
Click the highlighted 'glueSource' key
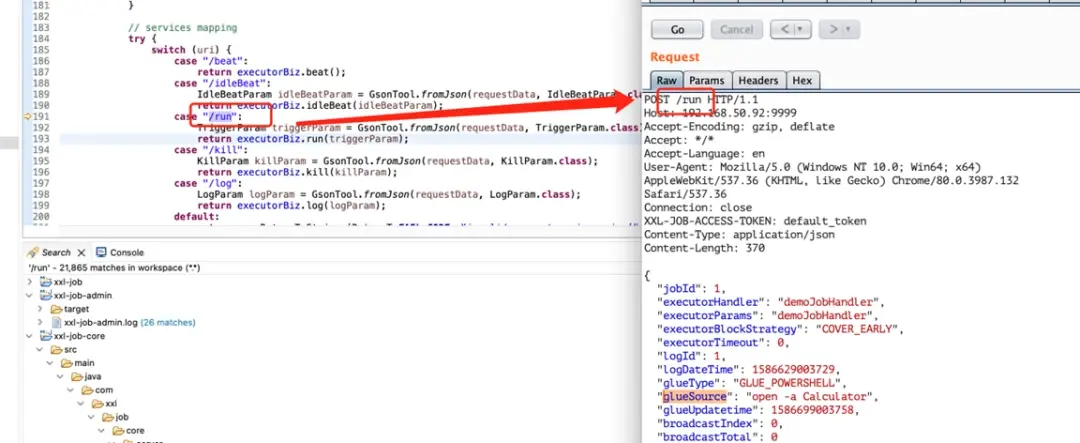pos(695,397)
